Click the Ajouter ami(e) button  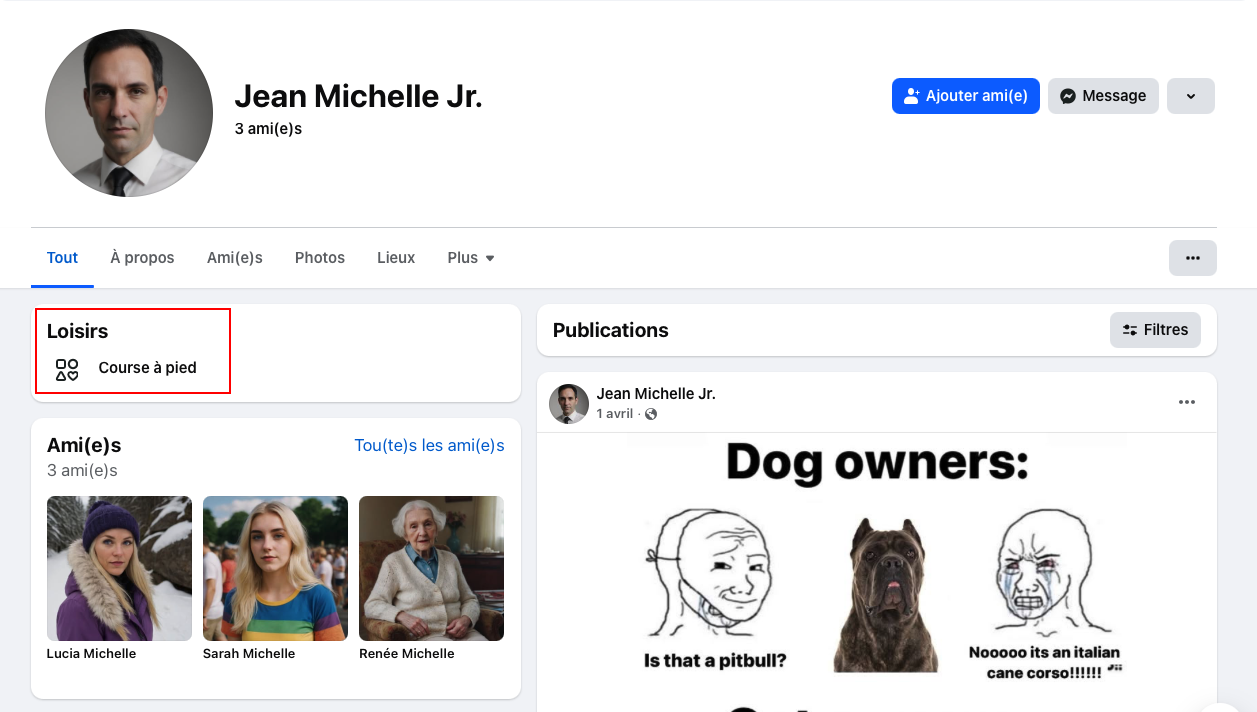coord(966,96)
